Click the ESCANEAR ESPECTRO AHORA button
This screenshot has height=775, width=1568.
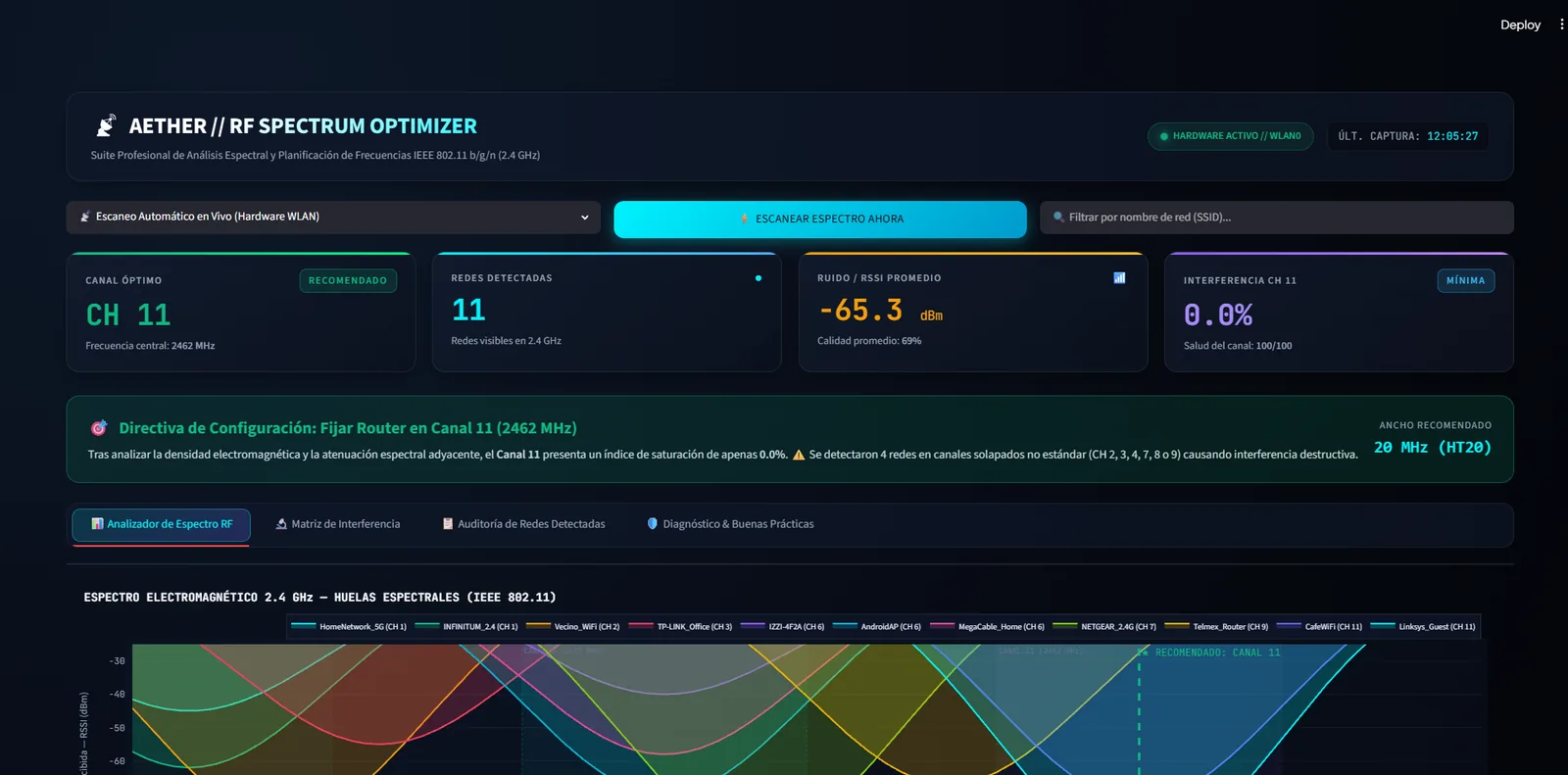tap(820, 218)
